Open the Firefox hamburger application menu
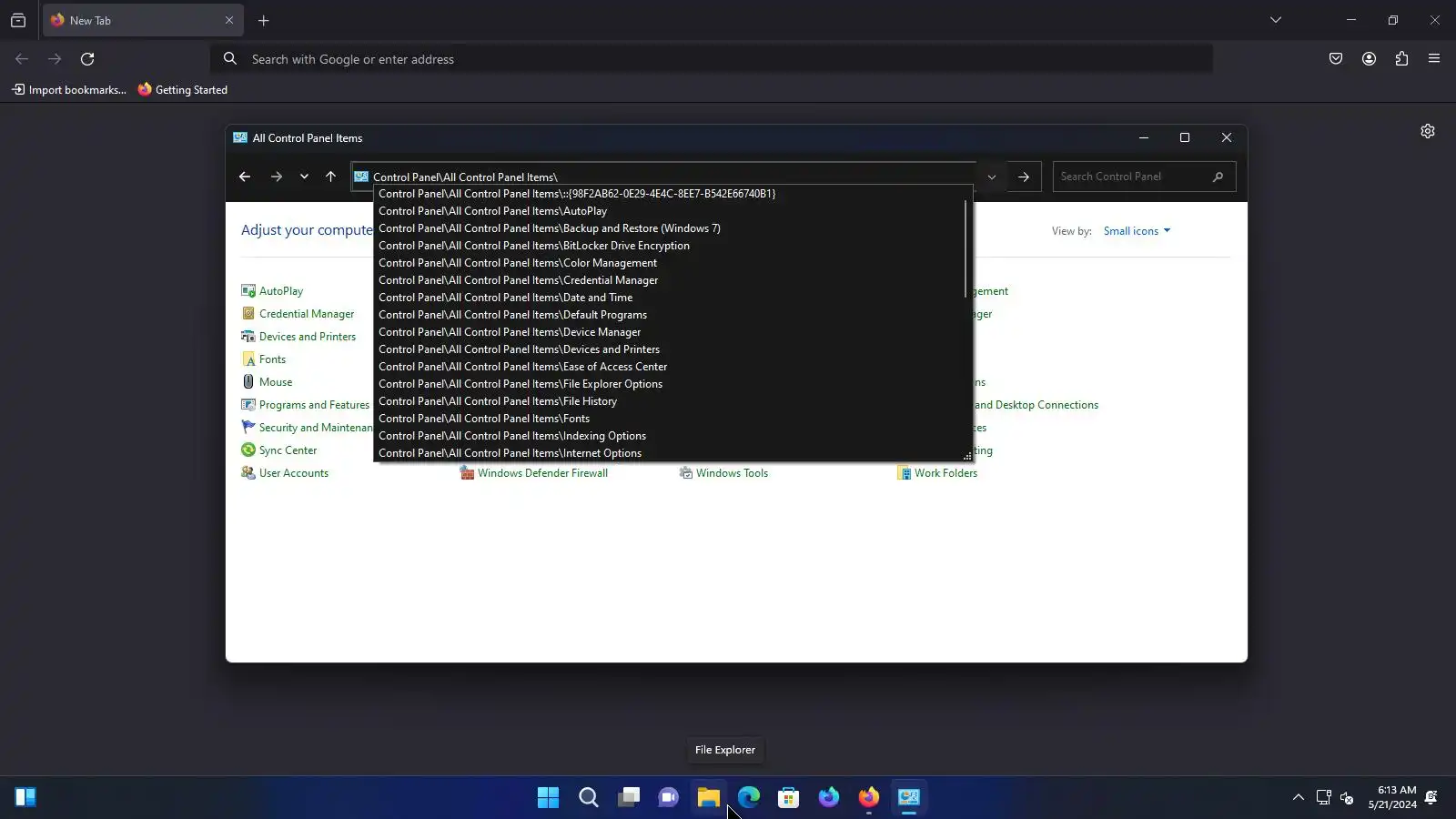 1434,59
